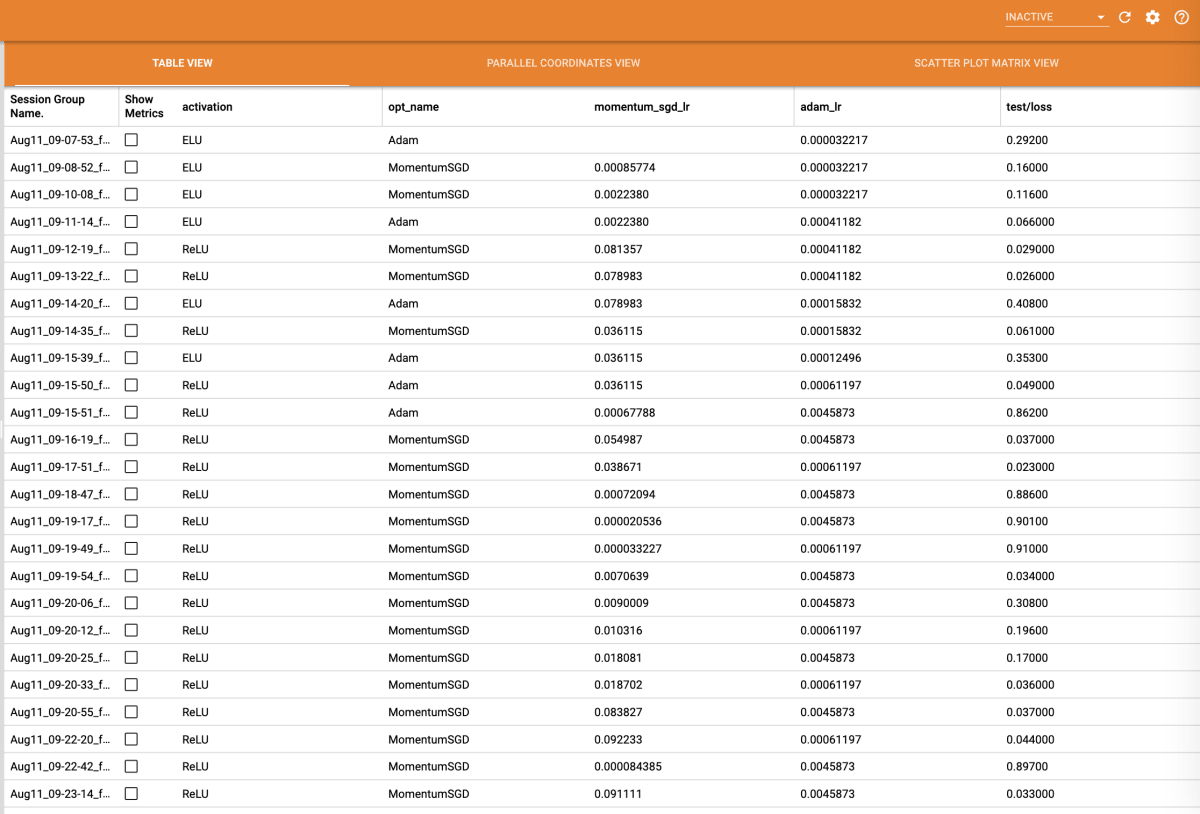Viewport: 1200px width, 814px height.
Task: Check Show Metrics for Aug11_09-14-35 row
Action: [x=131, y=331]
